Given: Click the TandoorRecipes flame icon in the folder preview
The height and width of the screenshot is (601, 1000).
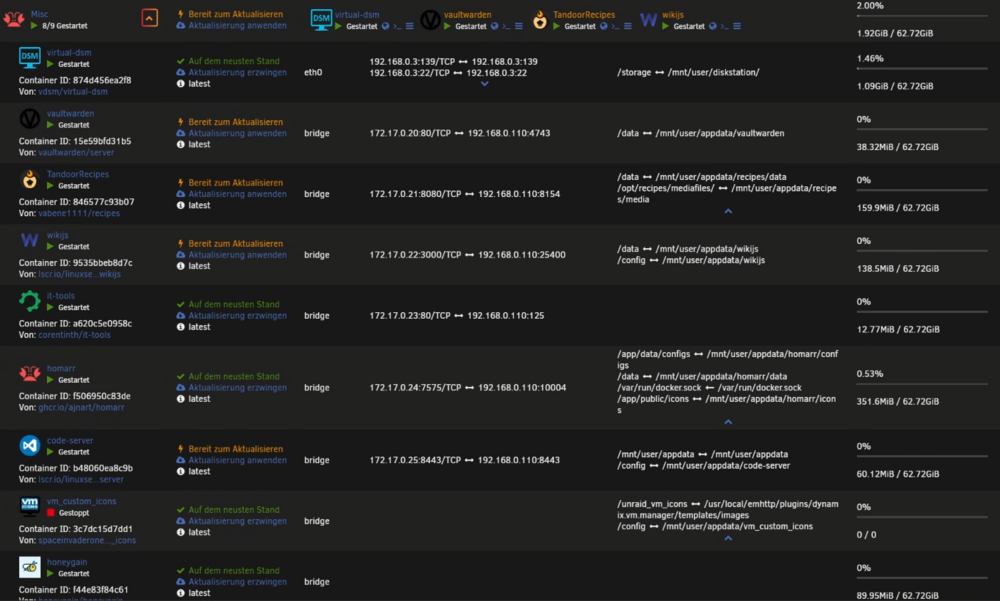Looking at the screenshot, I should [540, 20].
